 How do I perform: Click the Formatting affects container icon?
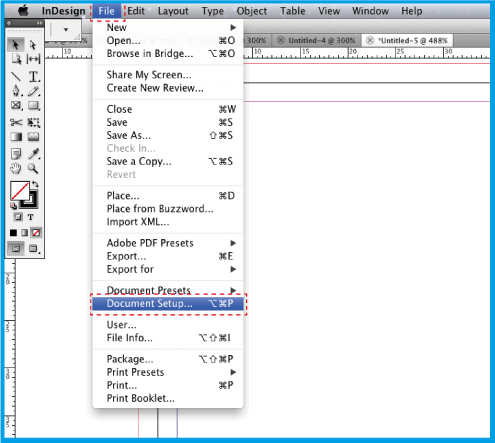(18, 217)
